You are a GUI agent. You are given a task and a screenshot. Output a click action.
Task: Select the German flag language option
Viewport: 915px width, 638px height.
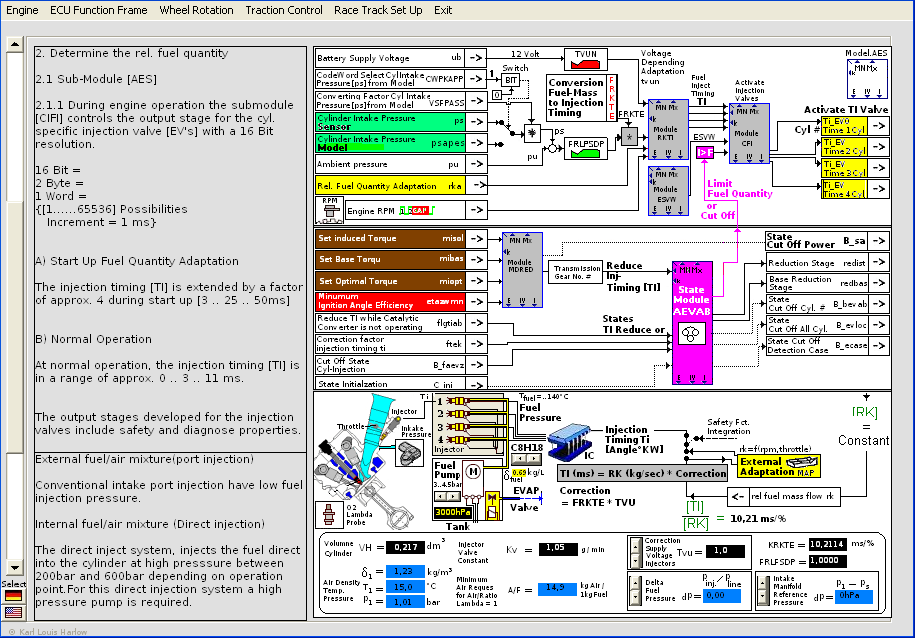(13, 595)
